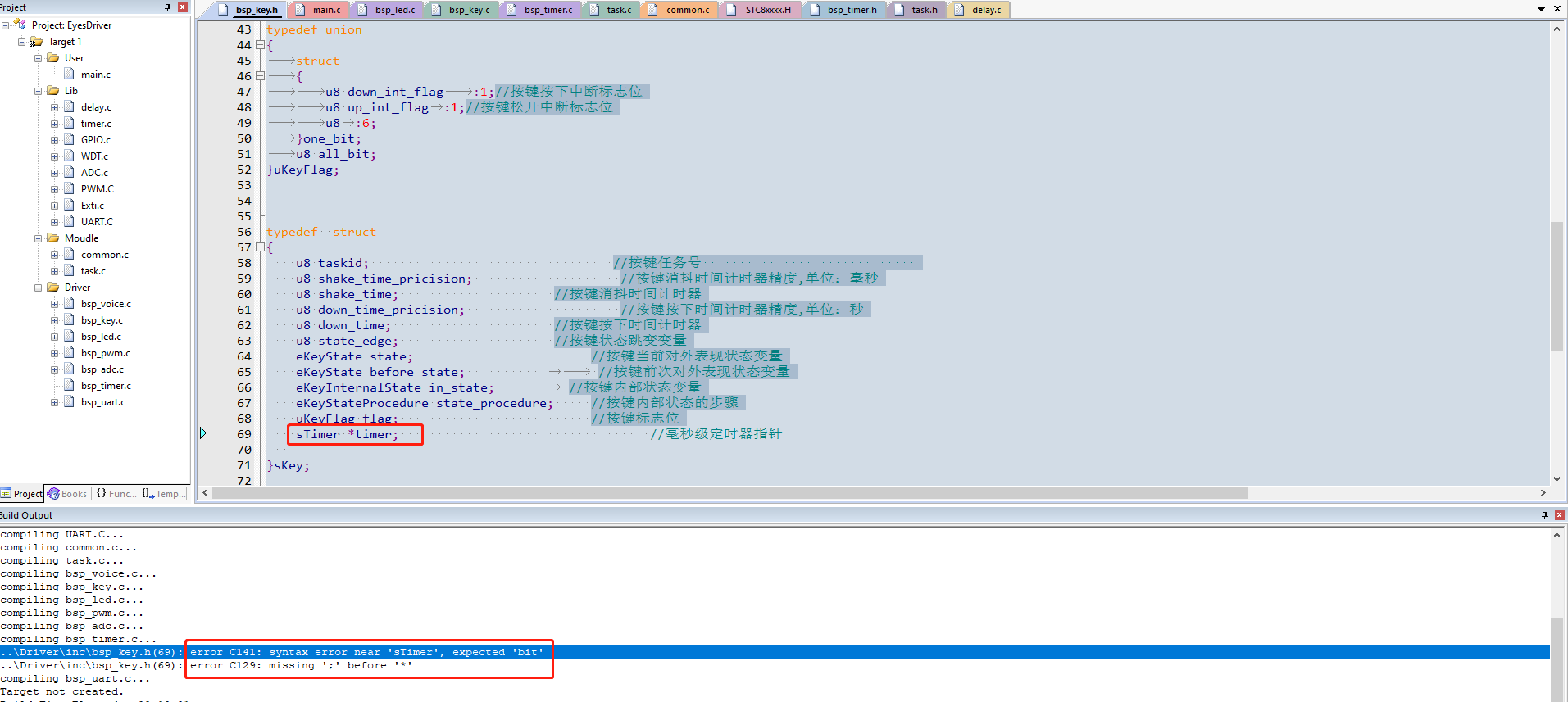This screenshot has height=702, width=1568.
Task: Switch to the main.c editor tab
Action: tap(325, 10)
